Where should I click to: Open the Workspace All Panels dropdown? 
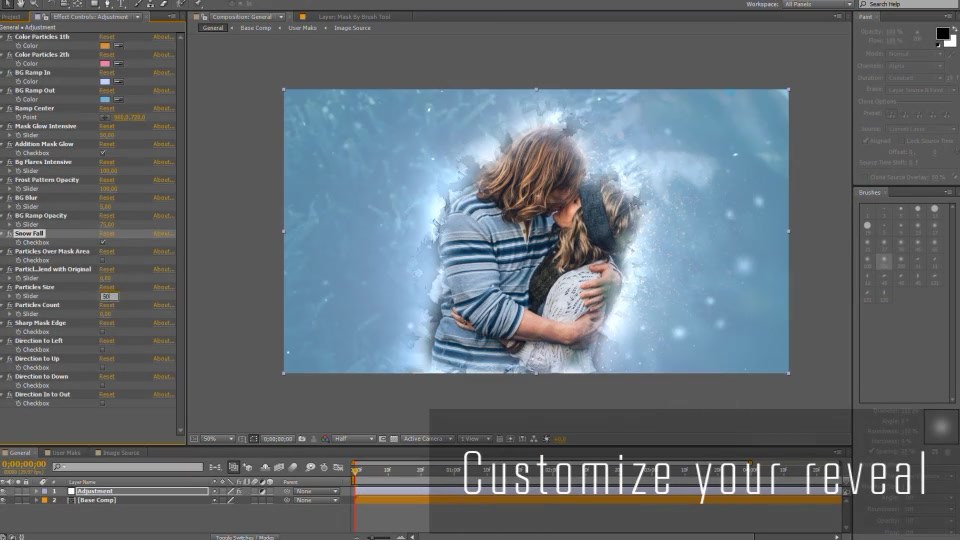click(x=818, y=4)
